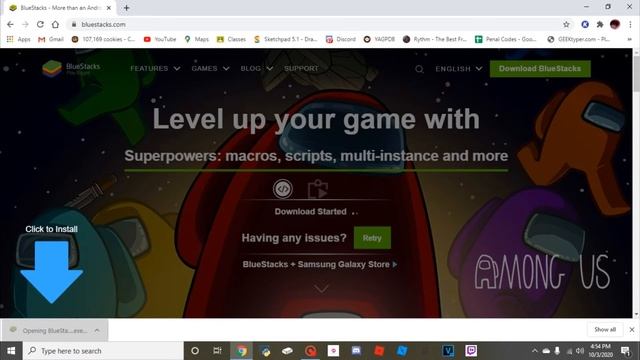Open Discord from the taskbar
Viewport: 640px width, 360px height.
(x=356, y=351)
